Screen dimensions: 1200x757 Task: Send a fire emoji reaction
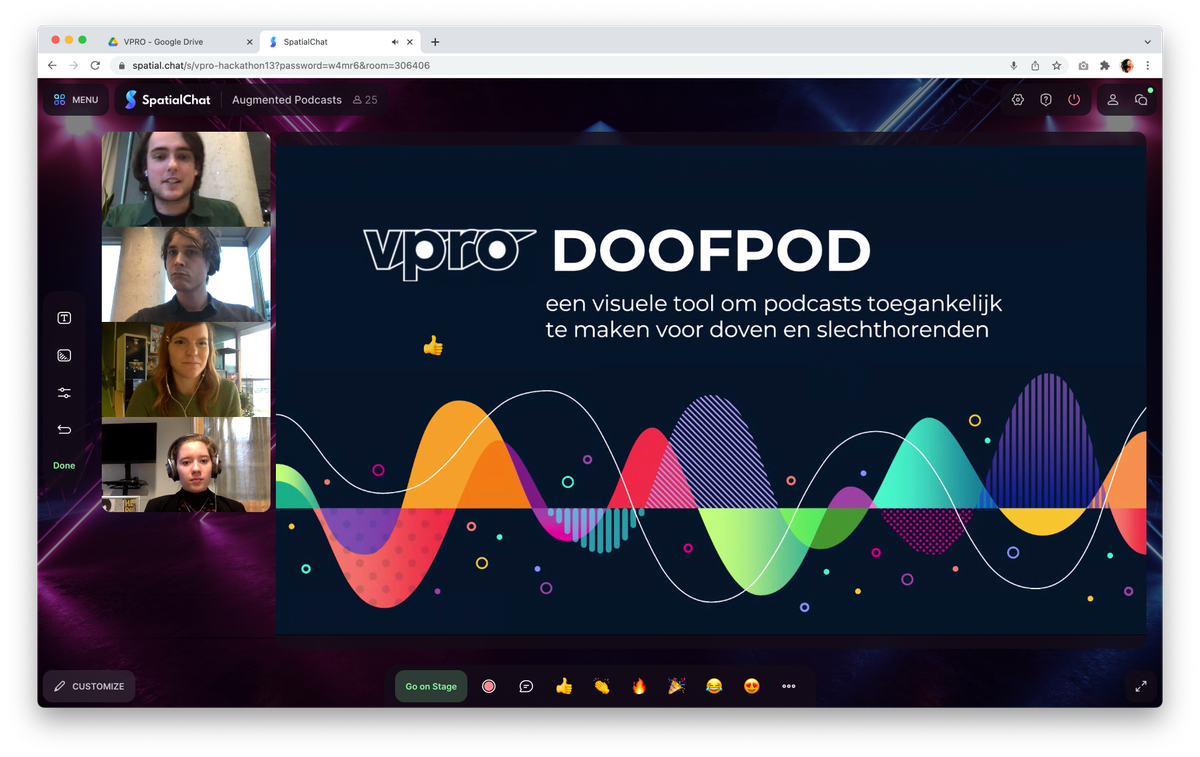[x=639, y=686]
